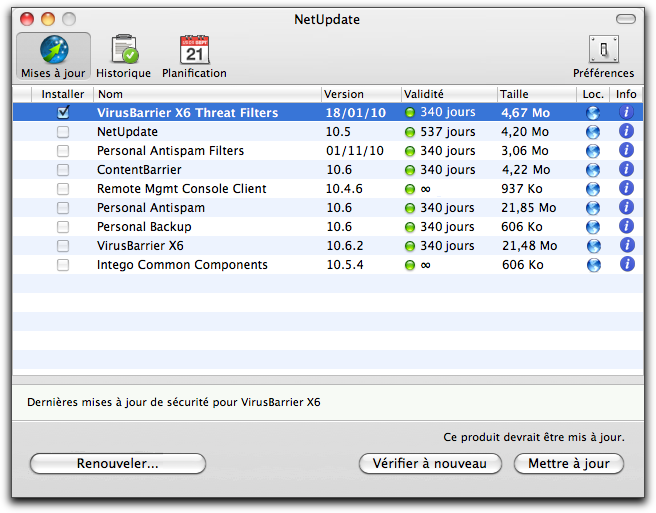Click version 01/11/10 cell
The height and width of the screenshot is (513, 656).
(x=355, y=151)
